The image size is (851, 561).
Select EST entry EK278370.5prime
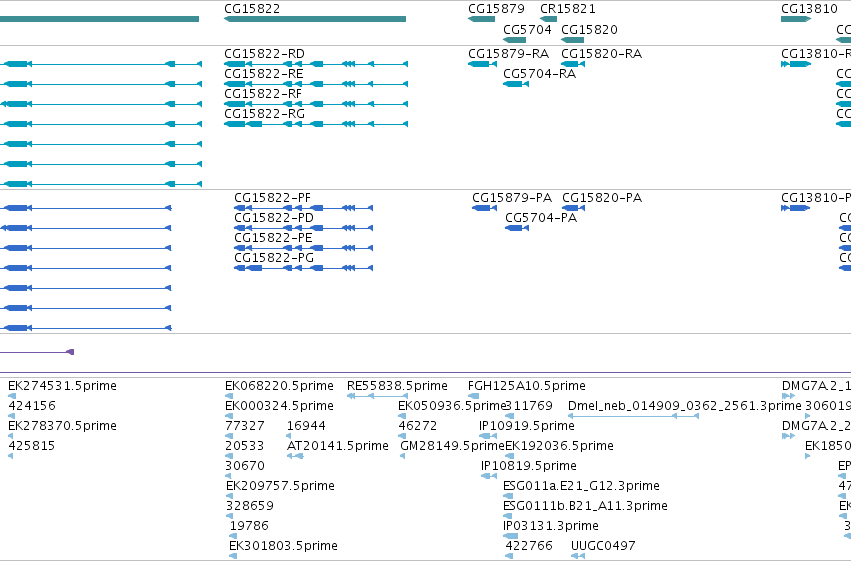coord(62,426)
